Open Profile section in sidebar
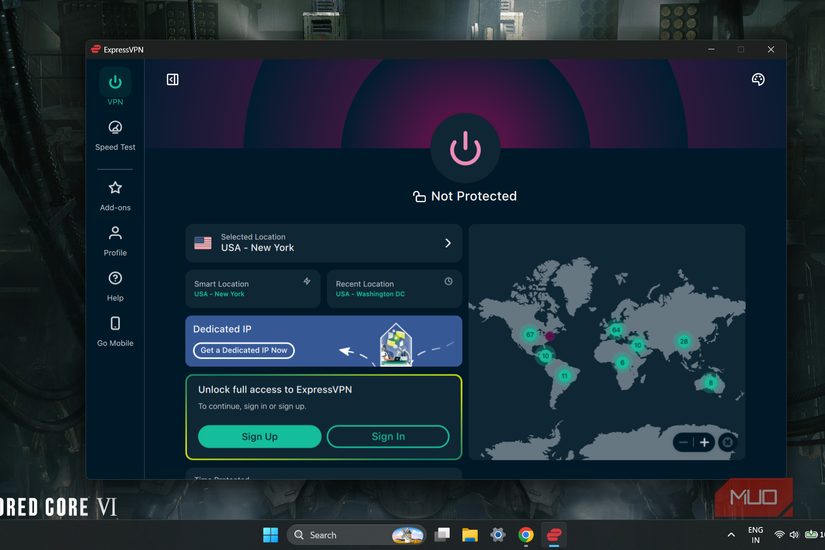Image resolution: width=825 pixels, height=550 pixels. 115,241
